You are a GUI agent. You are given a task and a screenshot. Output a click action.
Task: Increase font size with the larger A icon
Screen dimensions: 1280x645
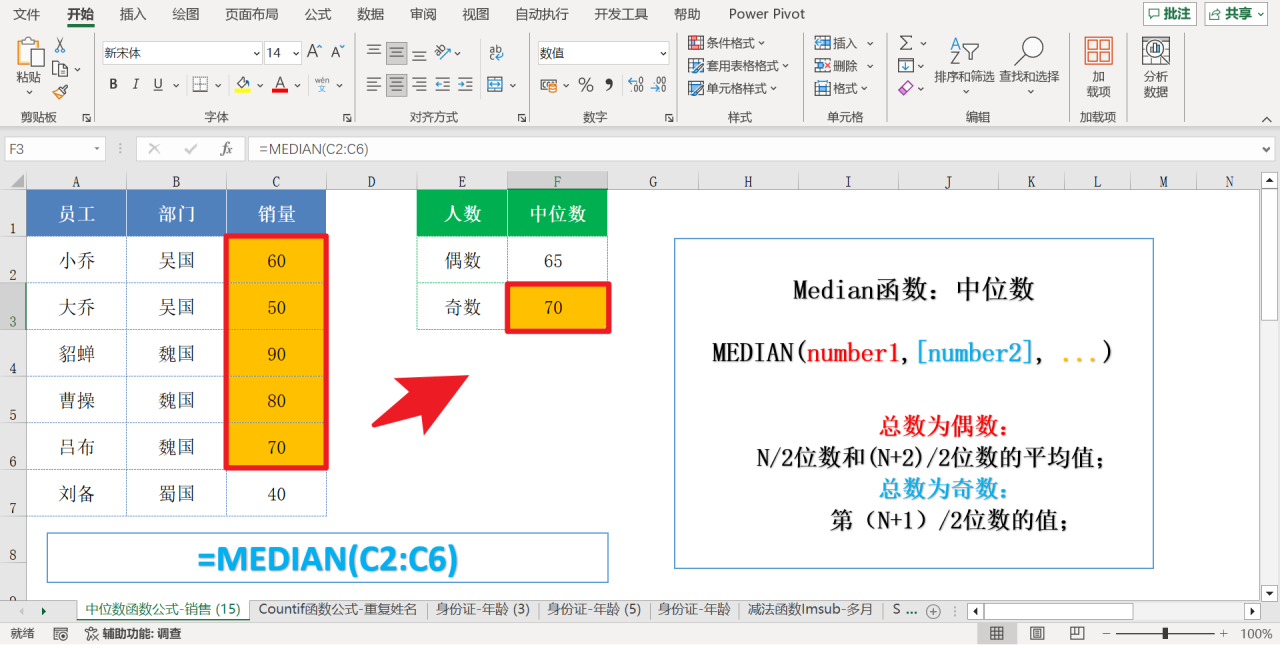click(314, 52)
